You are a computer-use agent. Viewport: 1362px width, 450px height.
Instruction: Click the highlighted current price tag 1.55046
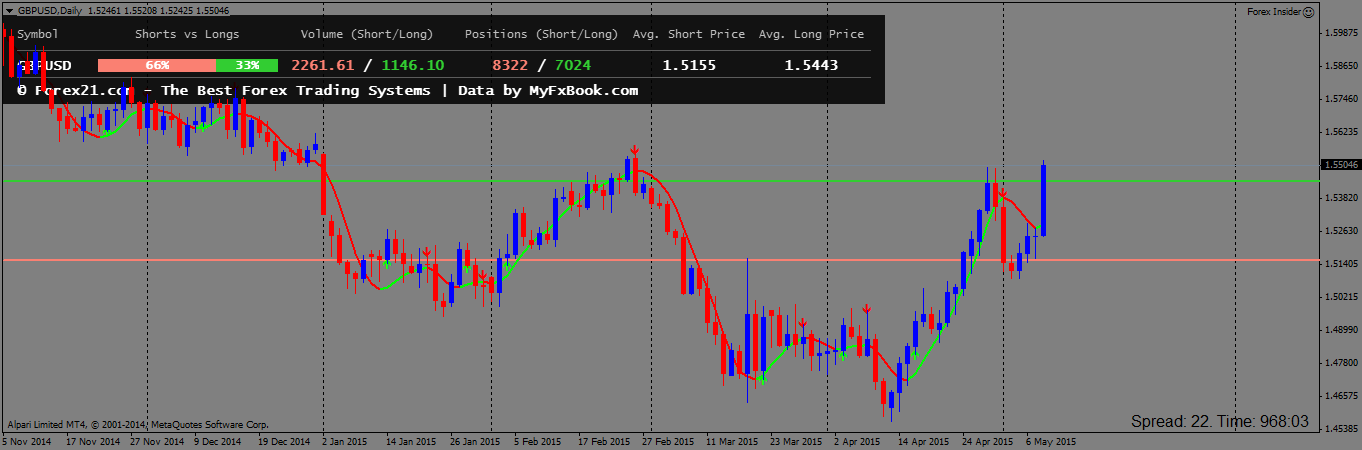pyautogui.click(x=1341, y=164)
